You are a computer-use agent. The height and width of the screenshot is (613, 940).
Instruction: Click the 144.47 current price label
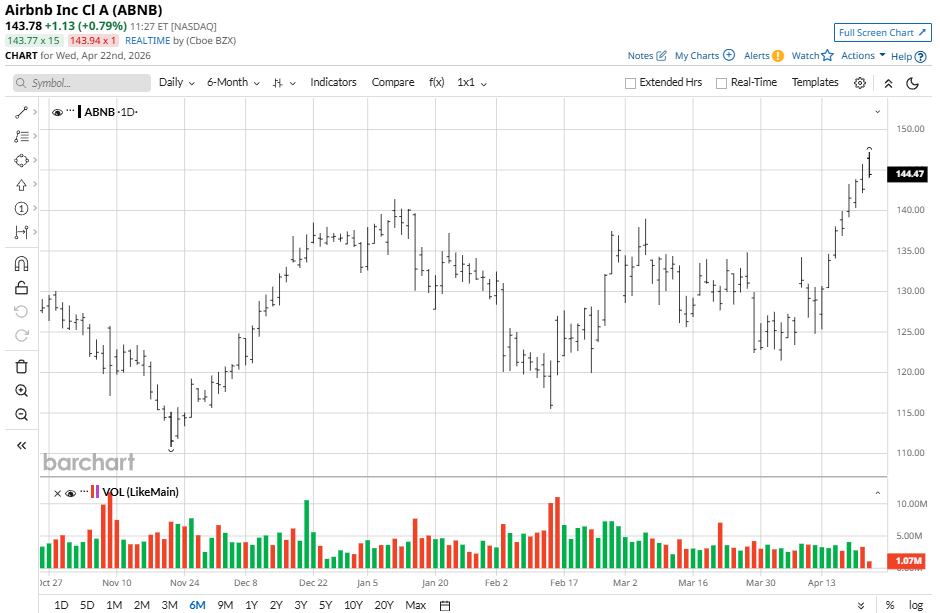[909, 174]
